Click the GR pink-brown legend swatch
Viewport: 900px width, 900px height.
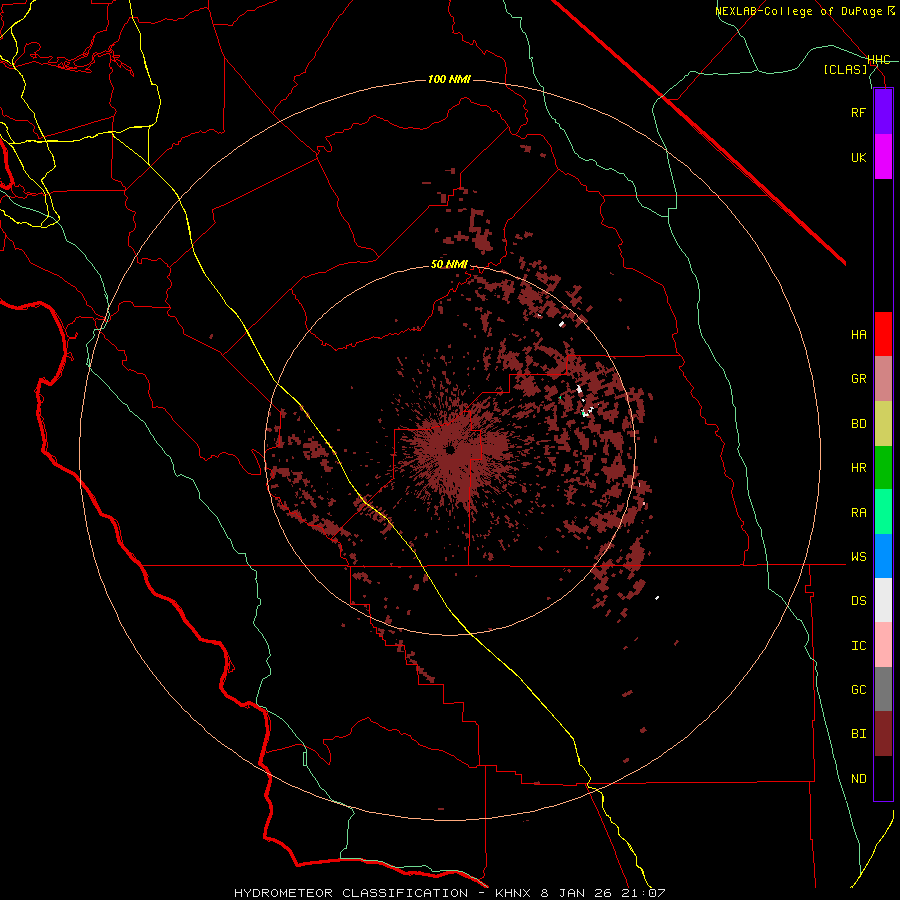(x=883, y=379)
